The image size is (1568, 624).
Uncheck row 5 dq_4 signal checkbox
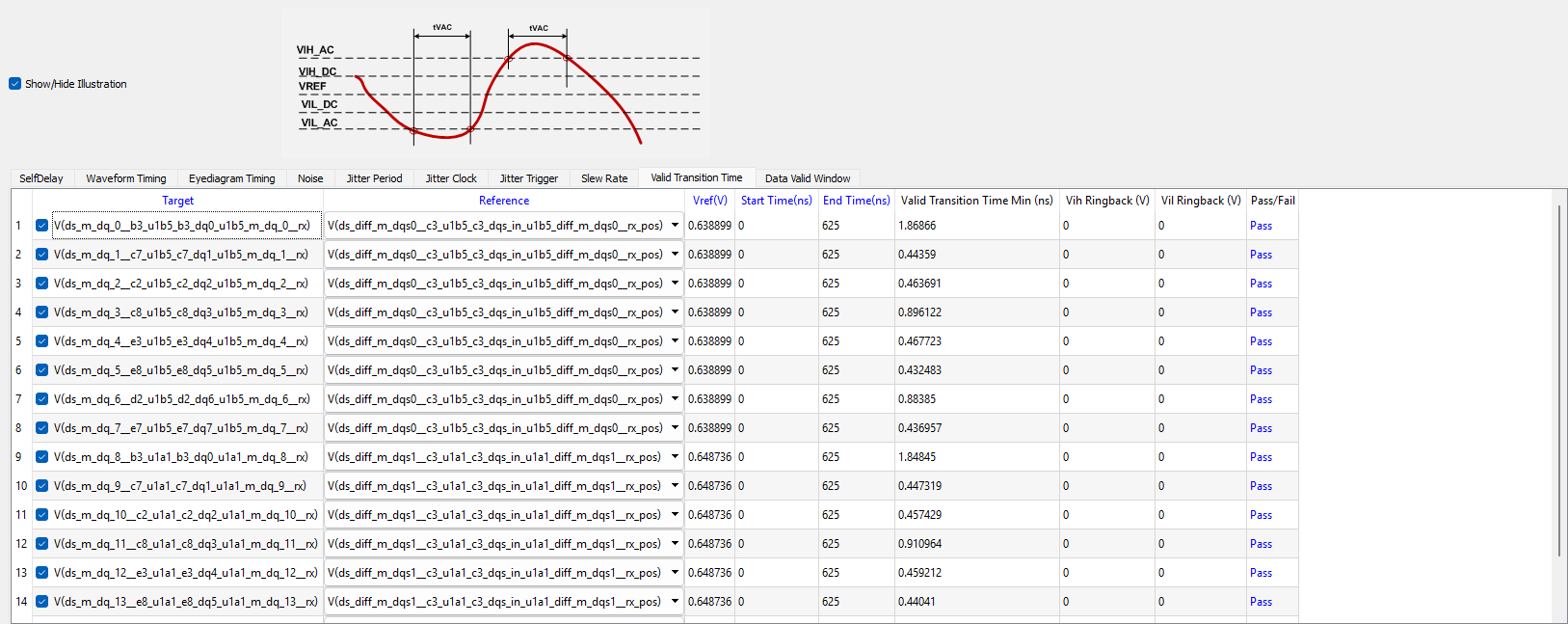(41, 341)
